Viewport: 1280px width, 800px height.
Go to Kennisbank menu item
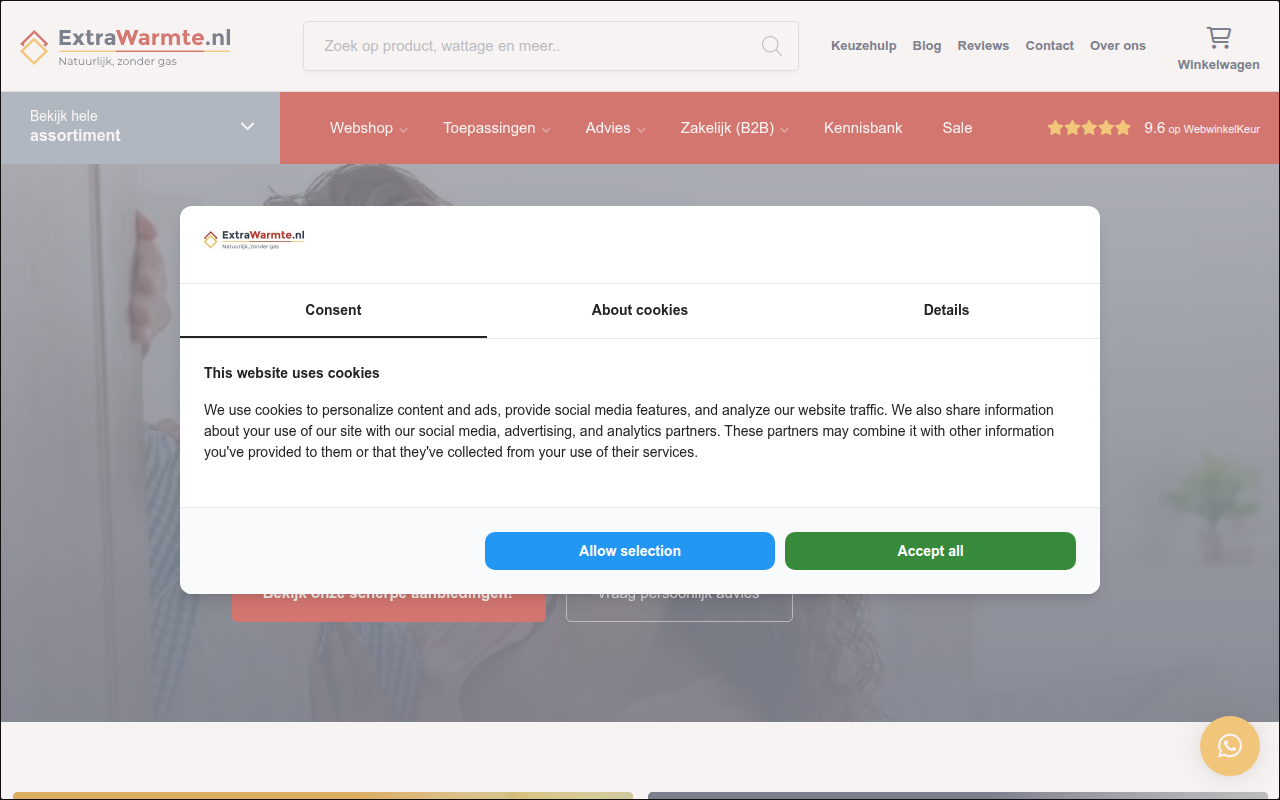coord(863,128)
